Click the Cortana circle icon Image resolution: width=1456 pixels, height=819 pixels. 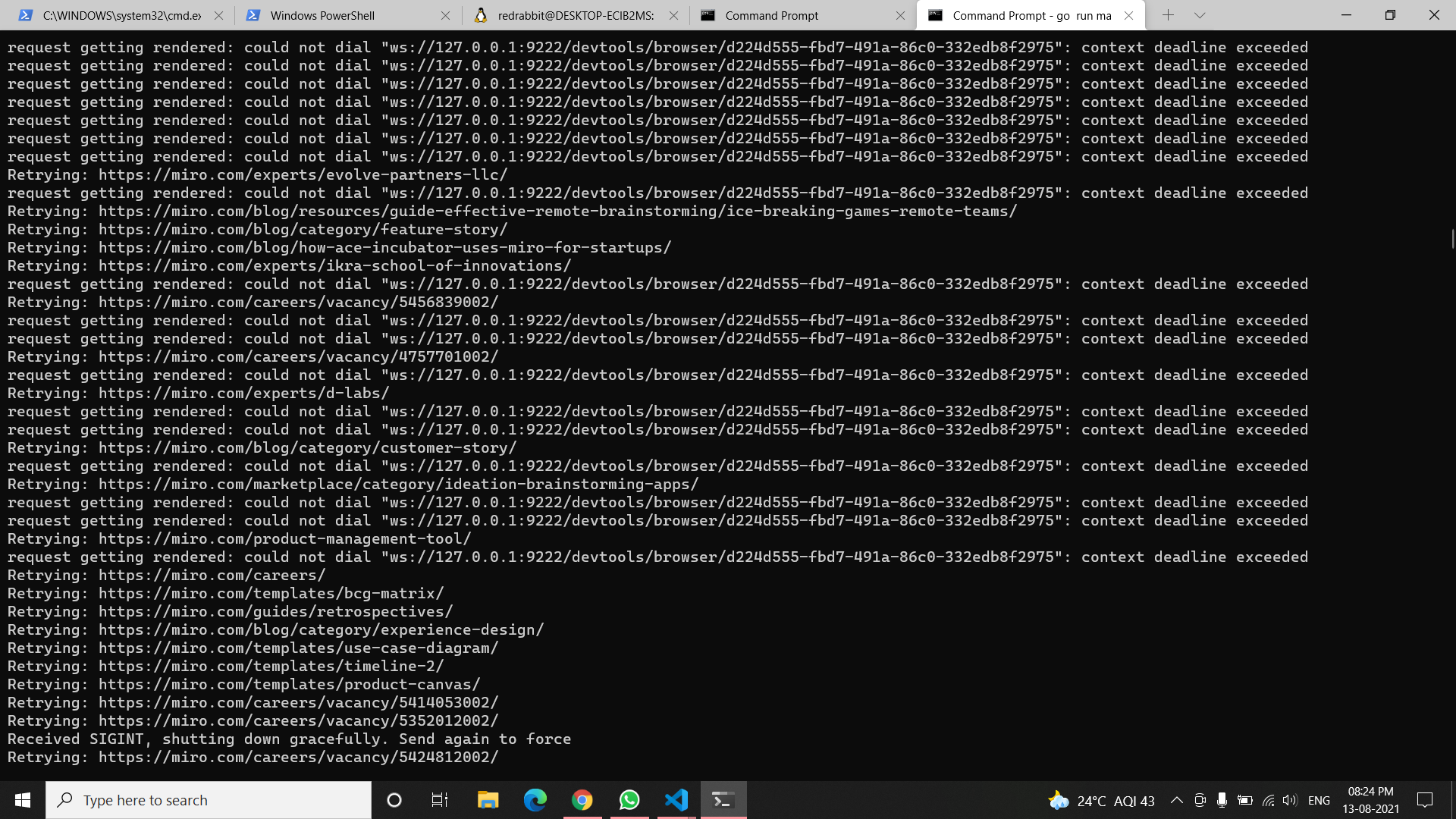[394, 799]
